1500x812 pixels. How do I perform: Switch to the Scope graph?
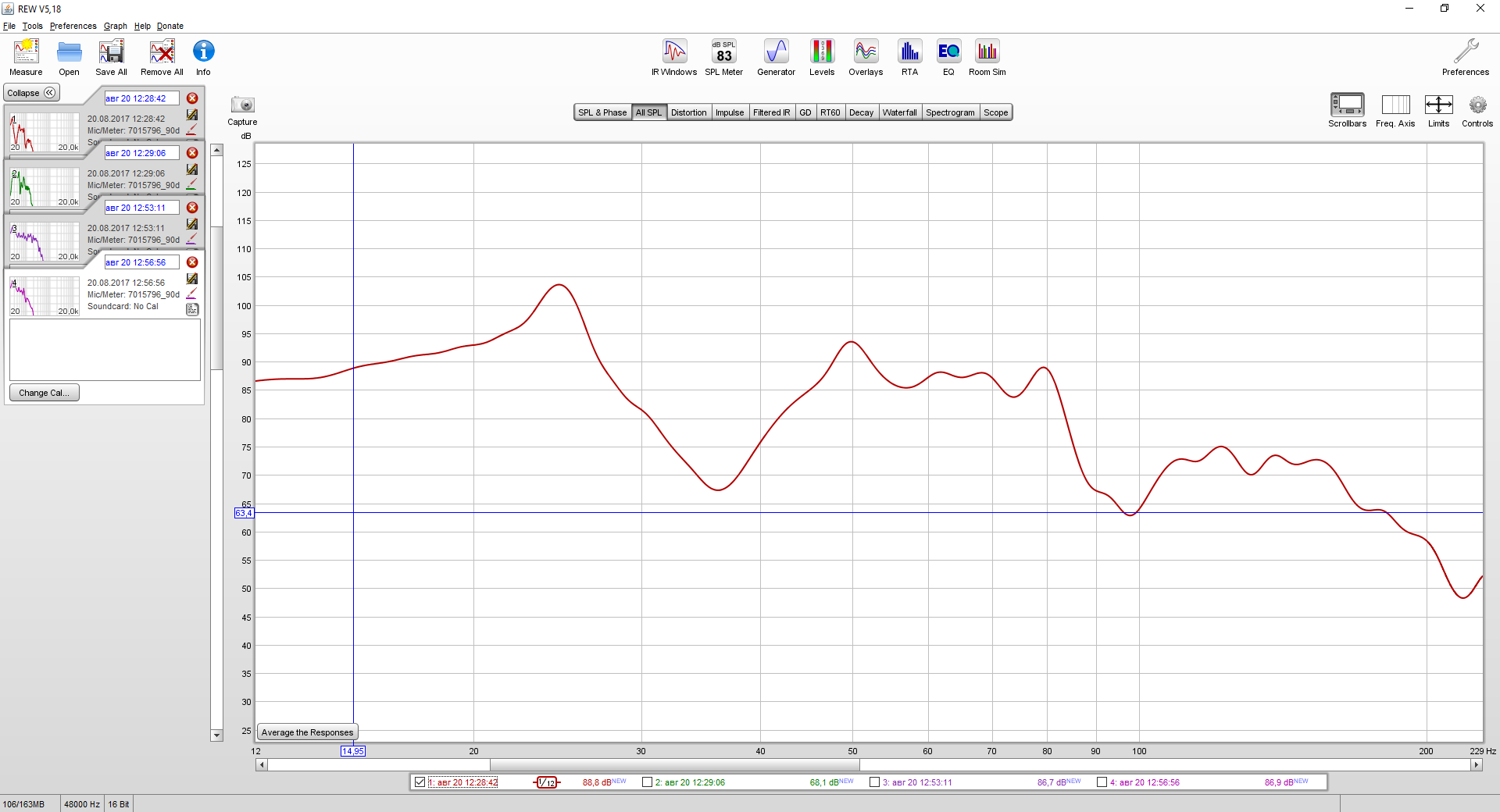pos(995,112)
